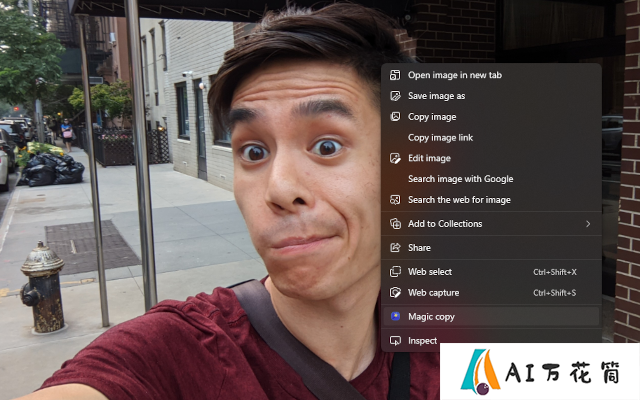This screenshot has width=640, height=400.
Task: Choose Magic copy menu entry
Action: (x=491, y=316)
